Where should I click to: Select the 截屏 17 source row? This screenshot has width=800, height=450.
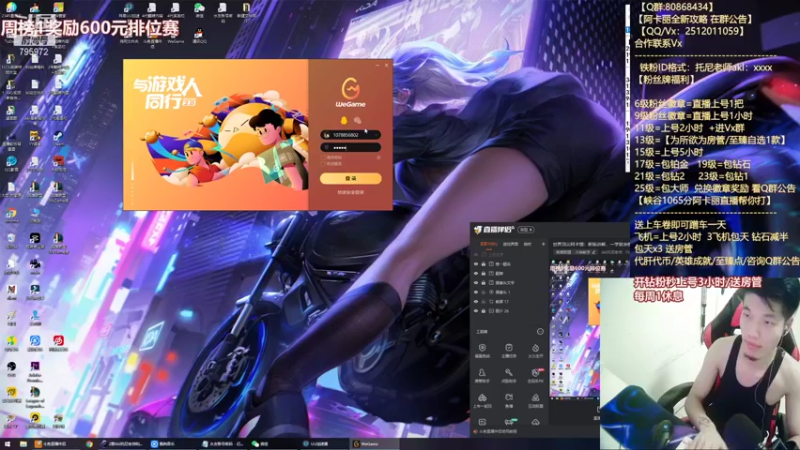click(509, 302)
